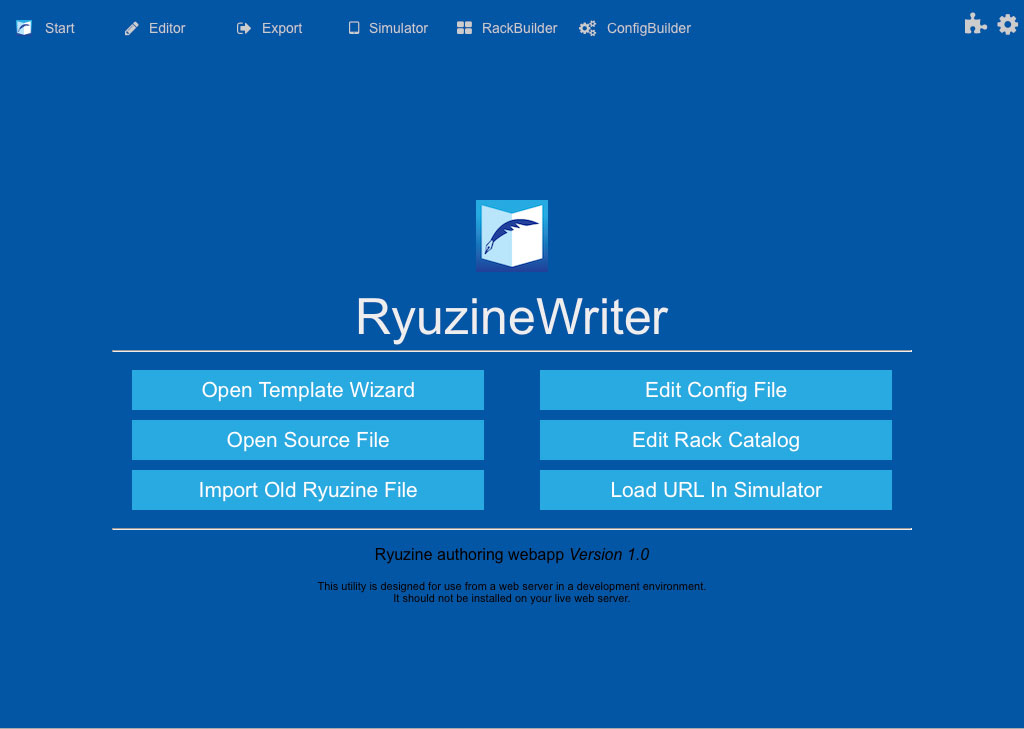Click the ConfigBuilder gears icon
The image size is (1024, 729).
(588, 28)
